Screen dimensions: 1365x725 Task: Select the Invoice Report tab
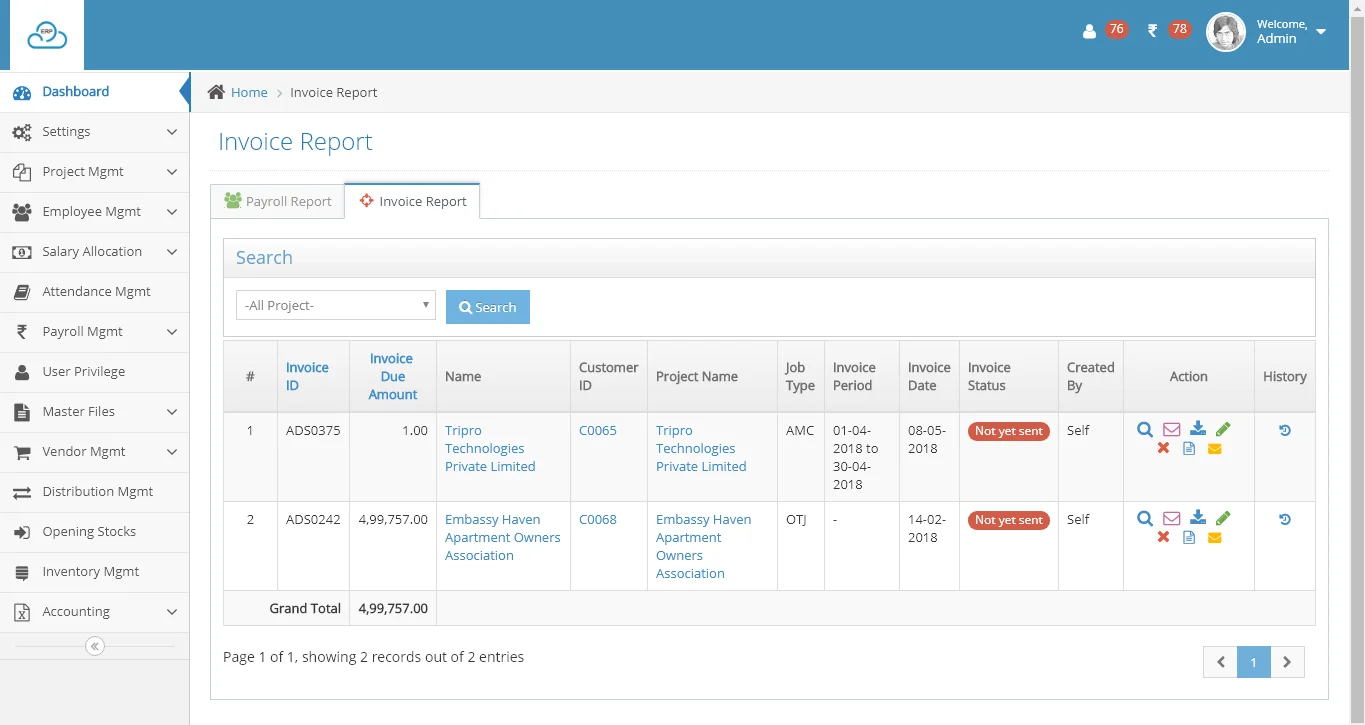coord(412,201)
